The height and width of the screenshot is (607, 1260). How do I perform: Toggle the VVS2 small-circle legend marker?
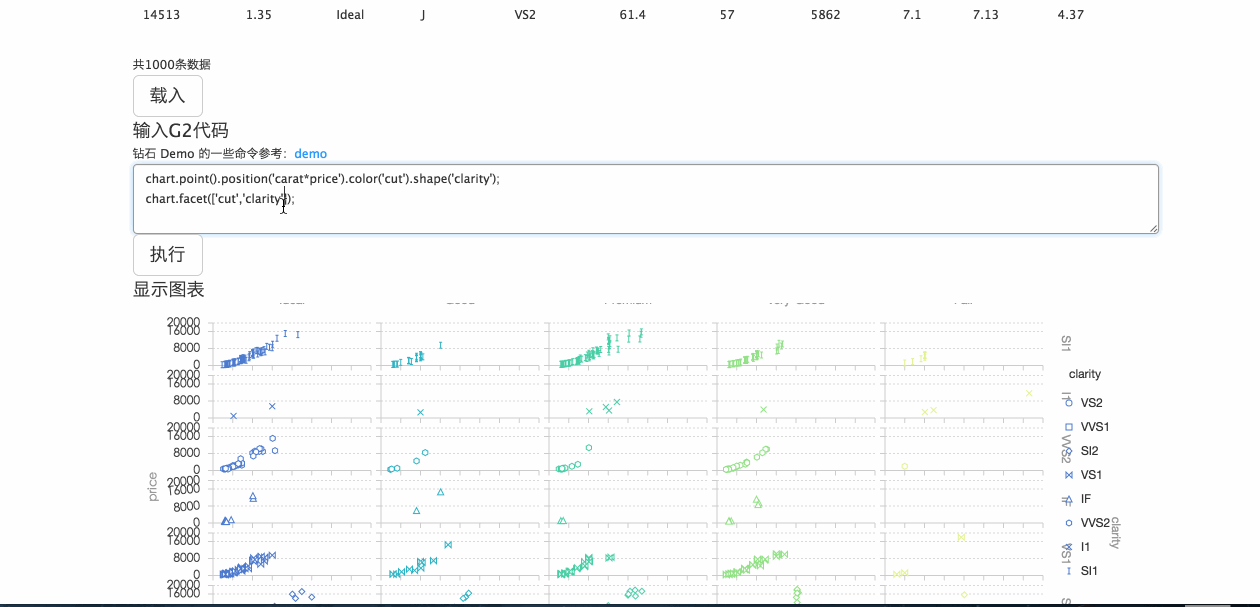[1069, 522]
